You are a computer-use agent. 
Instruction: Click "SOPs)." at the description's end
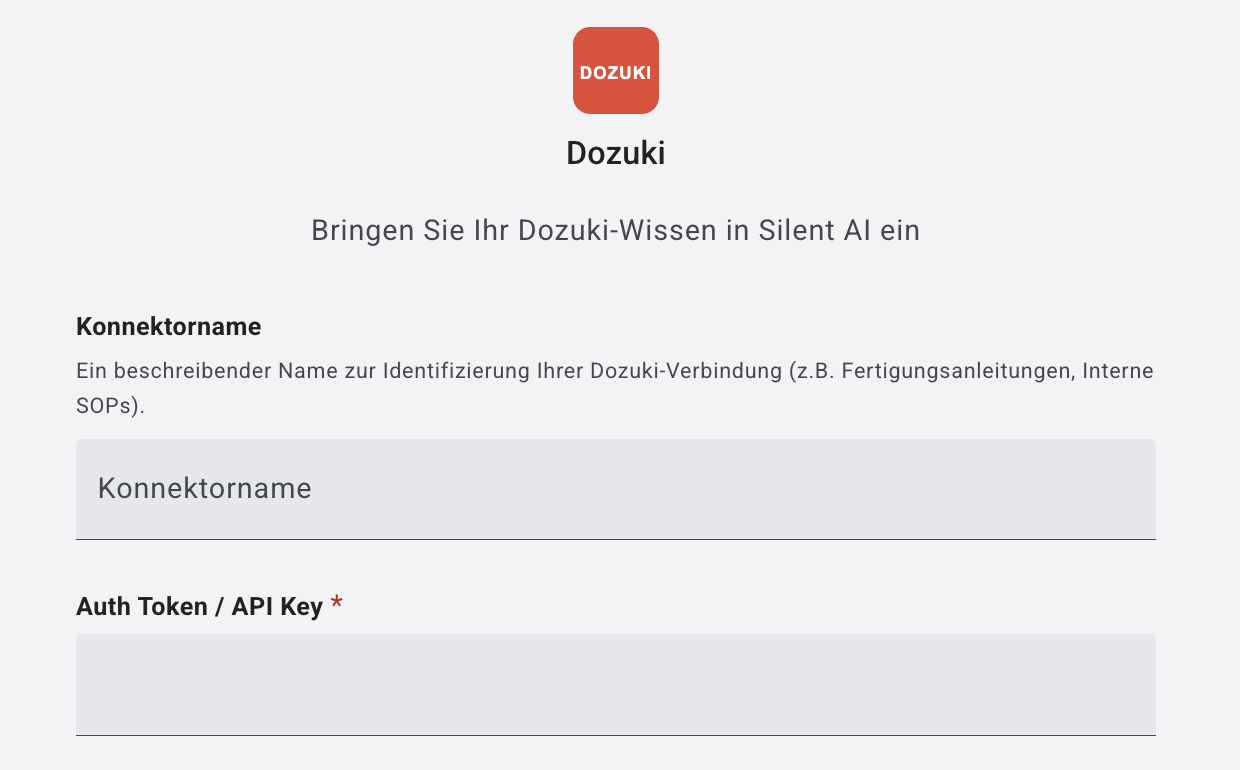110,409
